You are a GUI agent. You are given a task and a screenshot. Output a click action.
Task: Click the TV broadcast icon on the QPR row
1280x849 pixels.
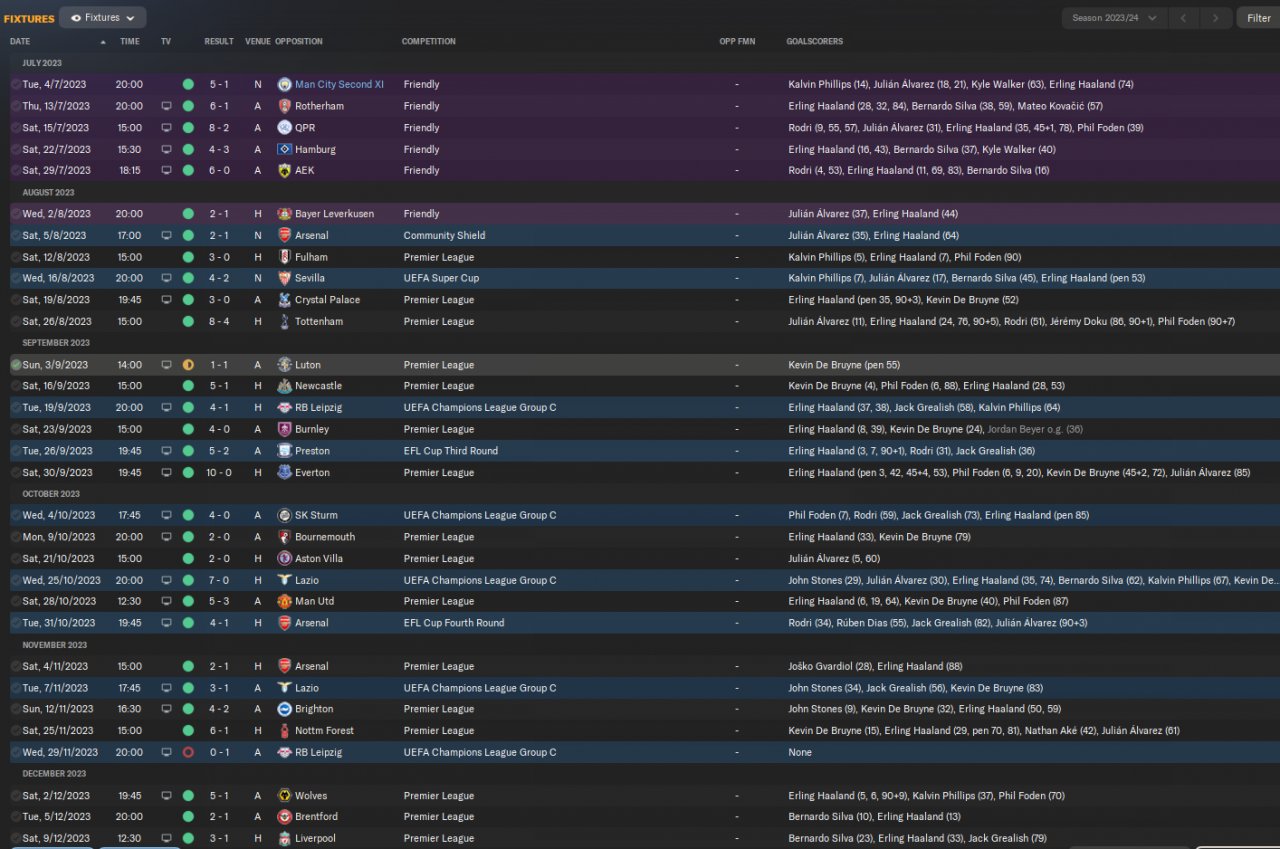pyautogui.click(x=166, y=128)
